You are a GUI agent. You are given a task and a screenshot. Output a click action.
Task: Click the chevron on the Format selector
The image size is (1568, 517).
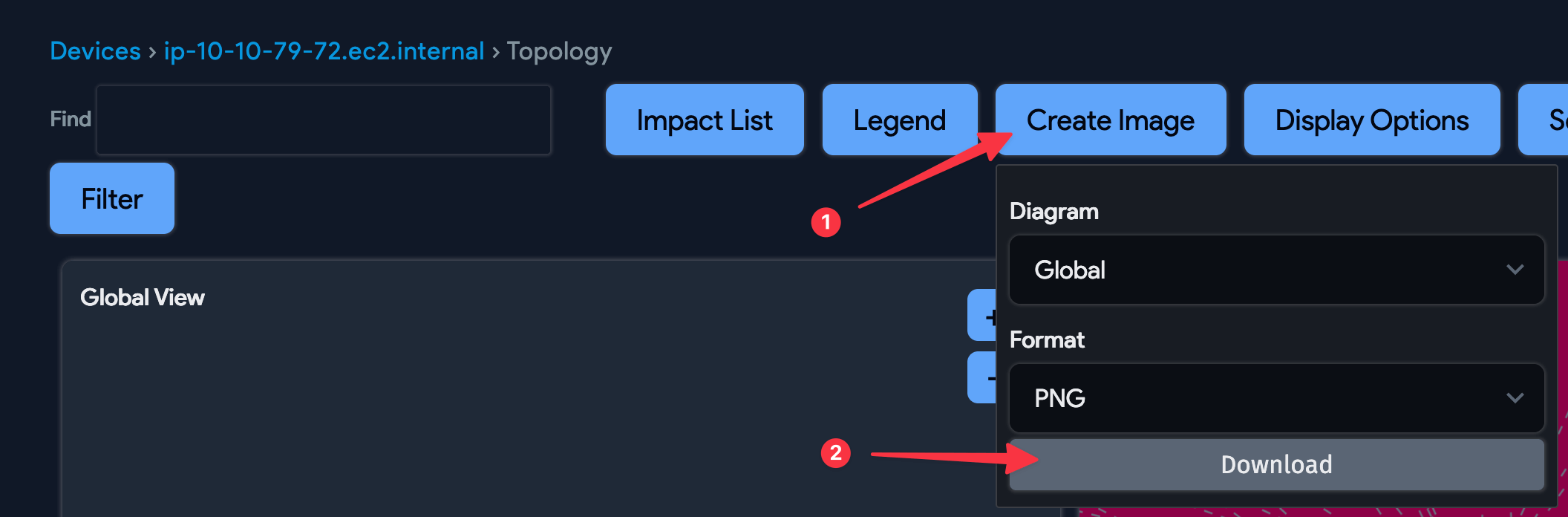point(1515,399)
